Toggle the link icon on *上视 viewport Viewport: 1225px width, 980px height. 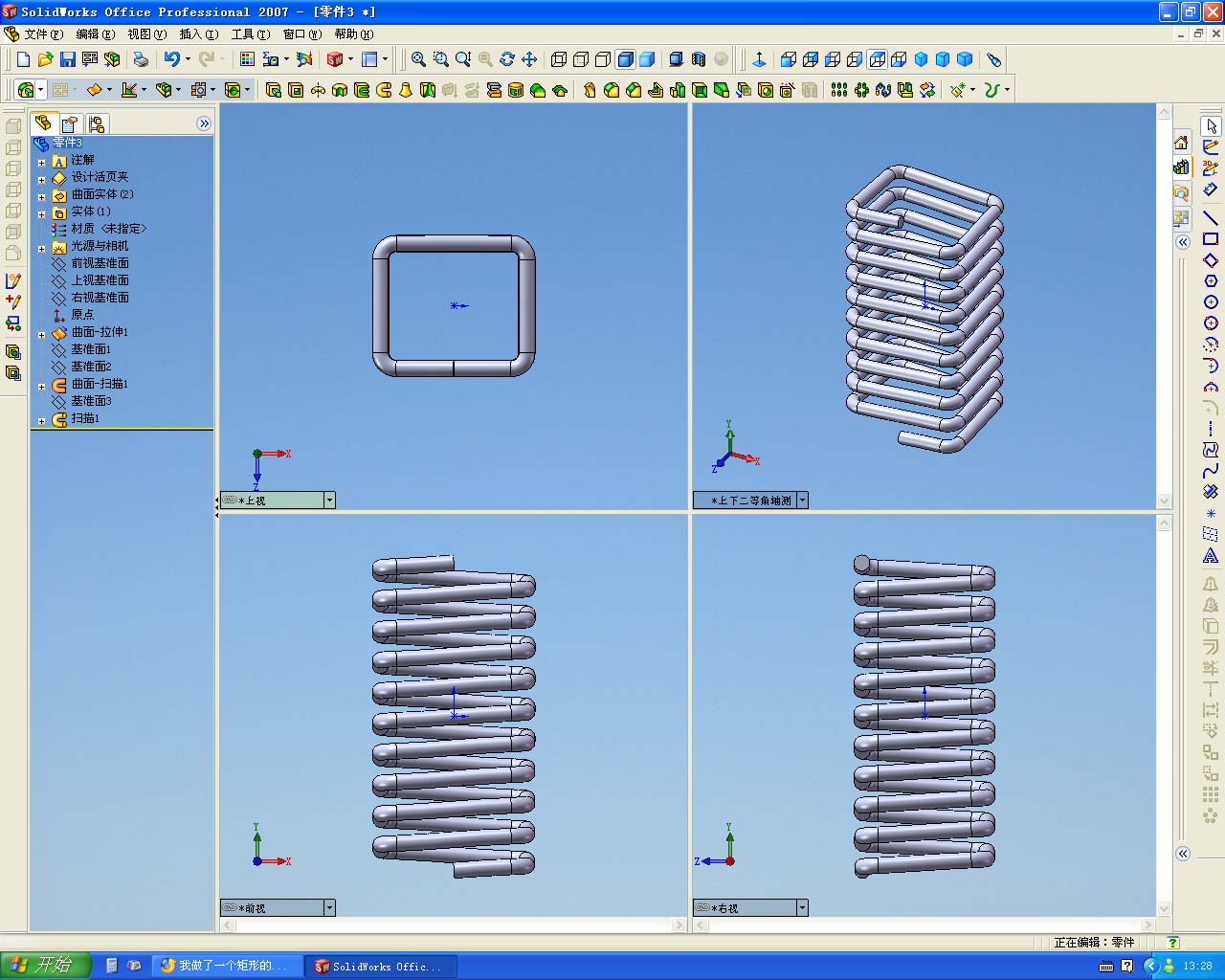click(230, 501)
